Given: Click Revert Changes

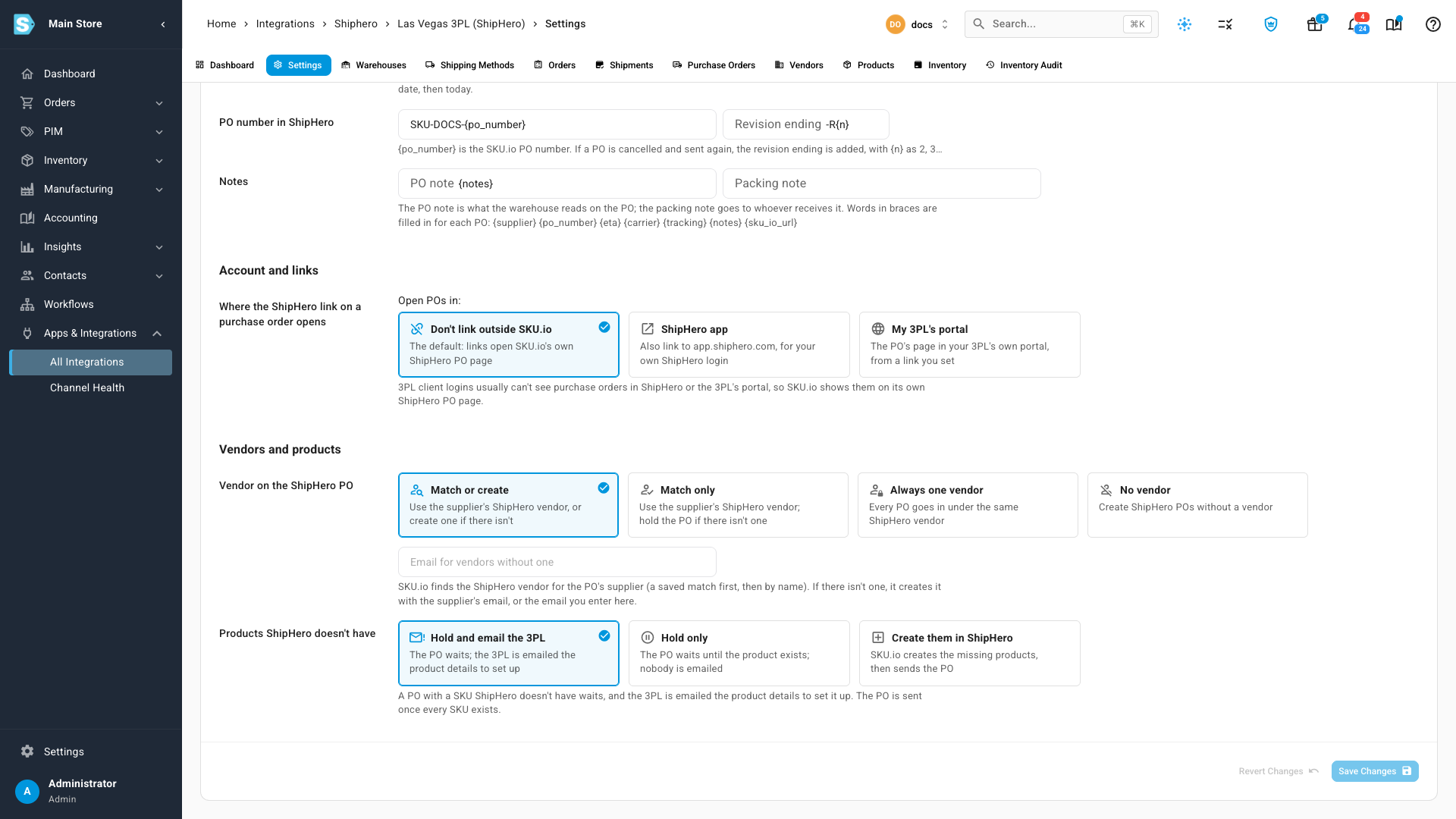Looking at the screenshot, I should click(1279, 771).
